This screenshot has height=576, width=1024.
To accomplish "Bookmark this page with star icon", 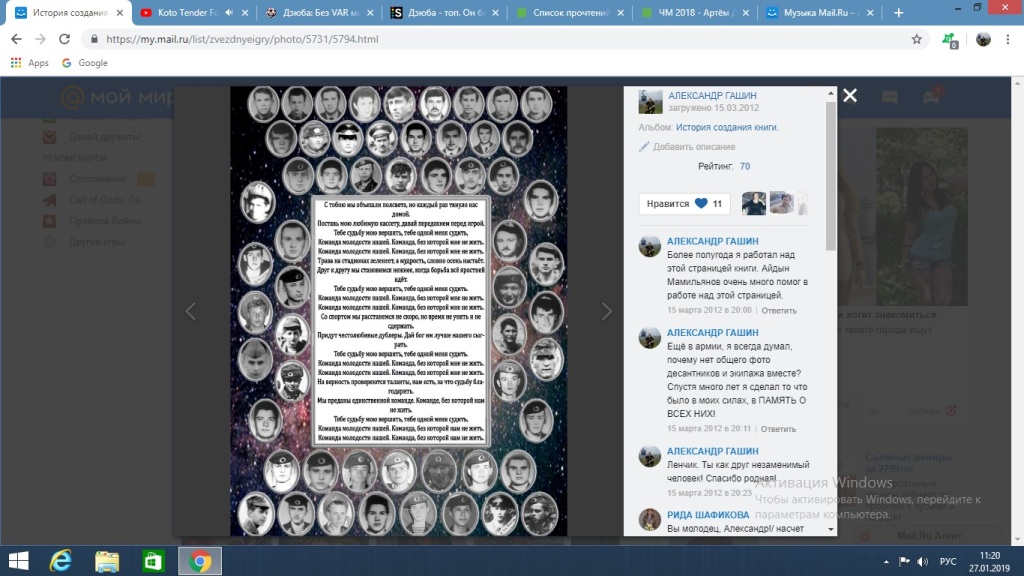I will tap(917, 39).
